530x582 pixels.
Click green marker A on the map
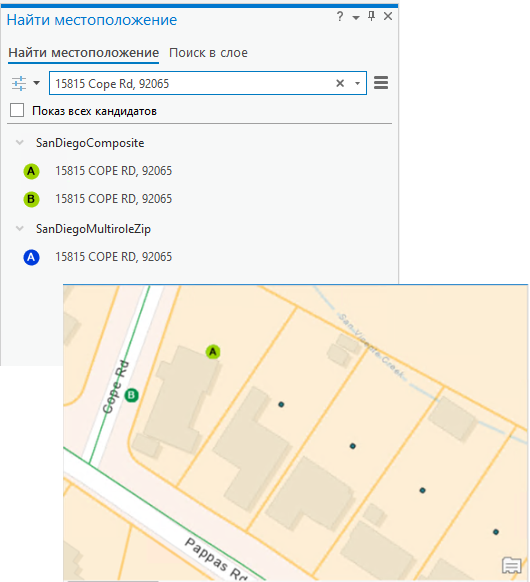point(213,352)
